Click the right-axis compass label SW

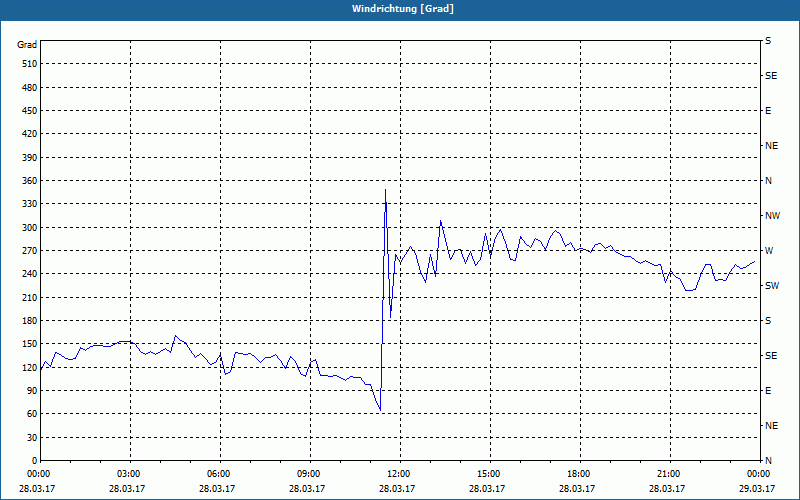[x=772, y=286]
